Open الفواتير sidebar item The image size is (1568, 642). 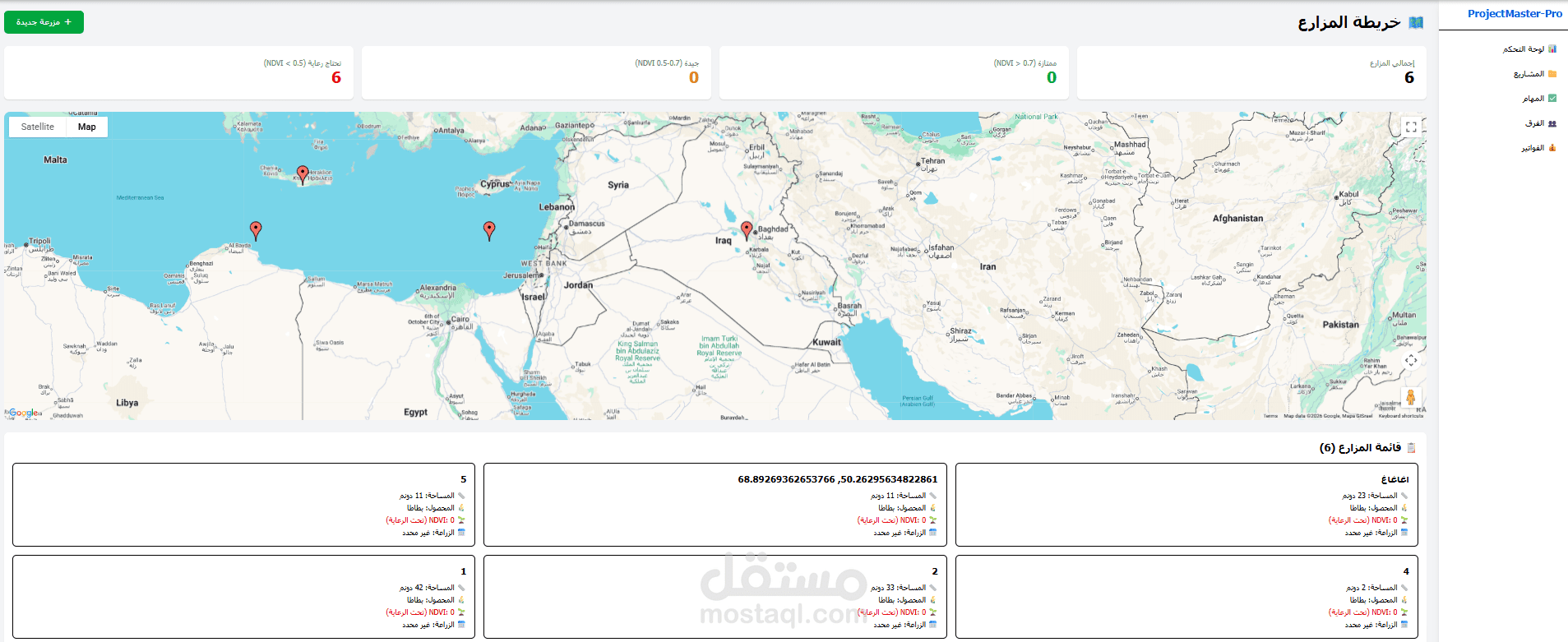(1538, 148)
